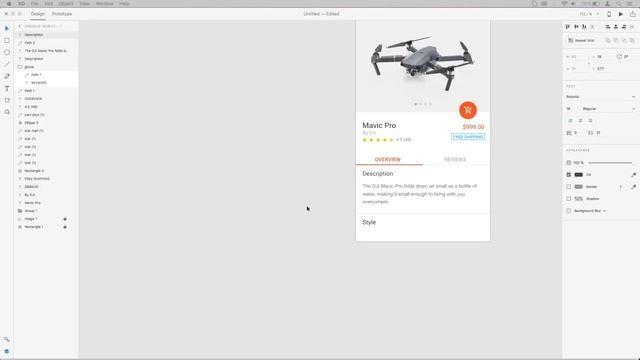Image resolution: width=640 pixels, height=360 pixels.
Task: Switch to the Design tab
Action: 38,14
